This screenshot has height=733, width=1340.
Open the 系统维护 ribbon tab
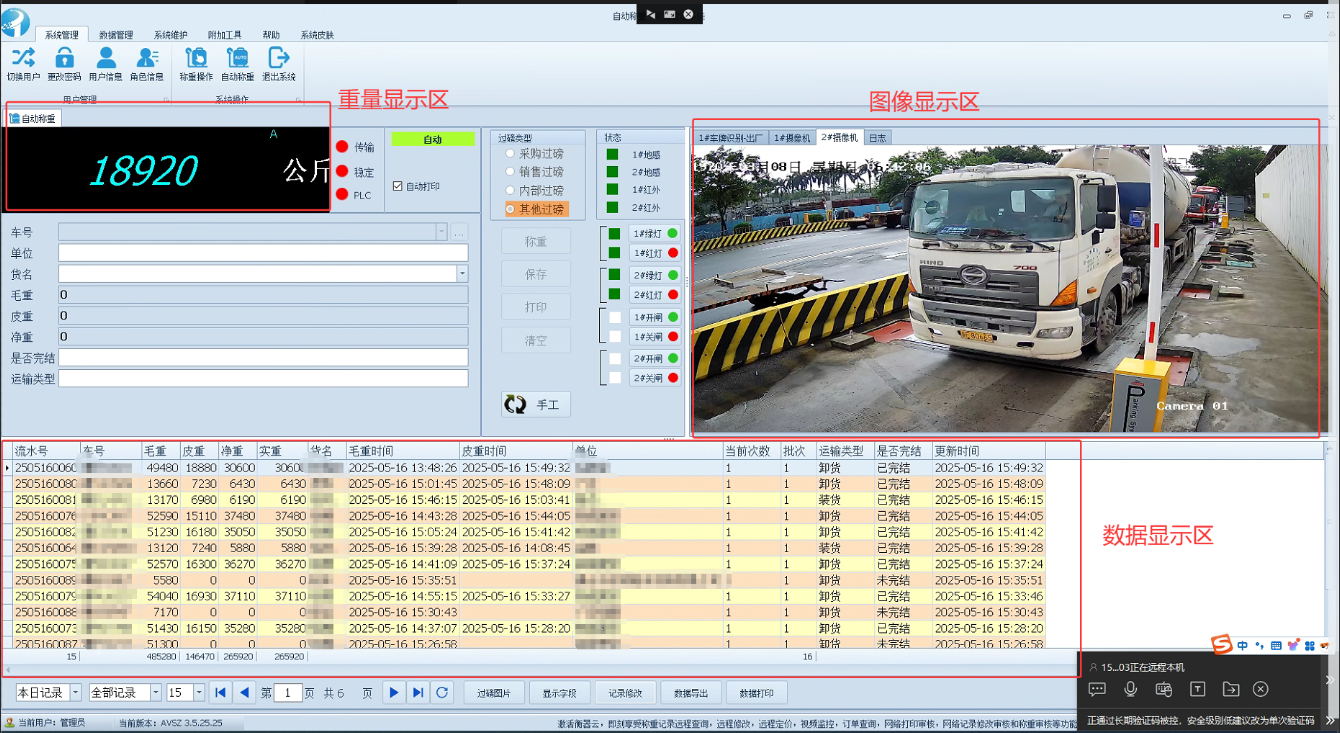point(171,35)
